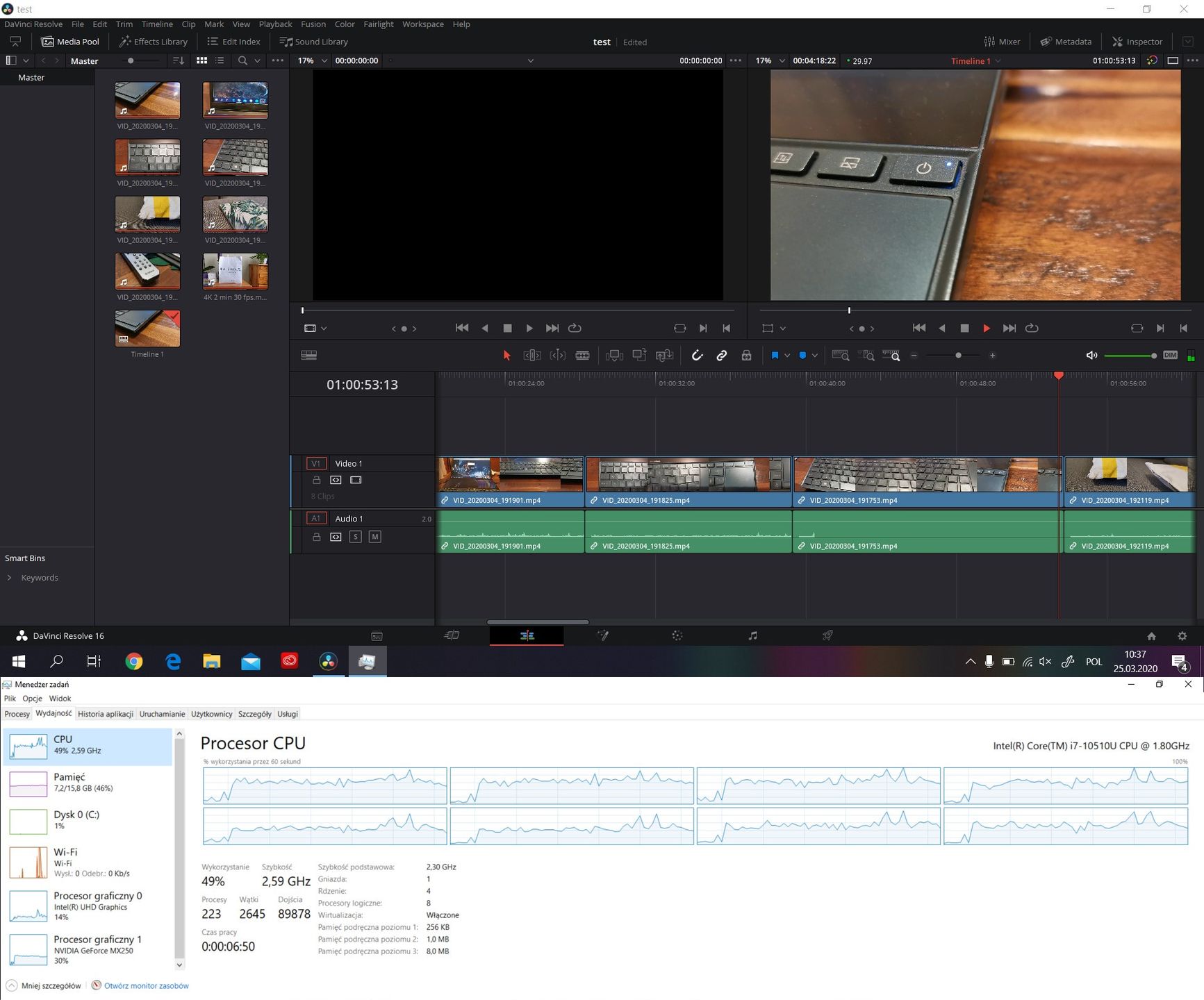
Task: Switch media pool to list view
Action: coord(220,61)
